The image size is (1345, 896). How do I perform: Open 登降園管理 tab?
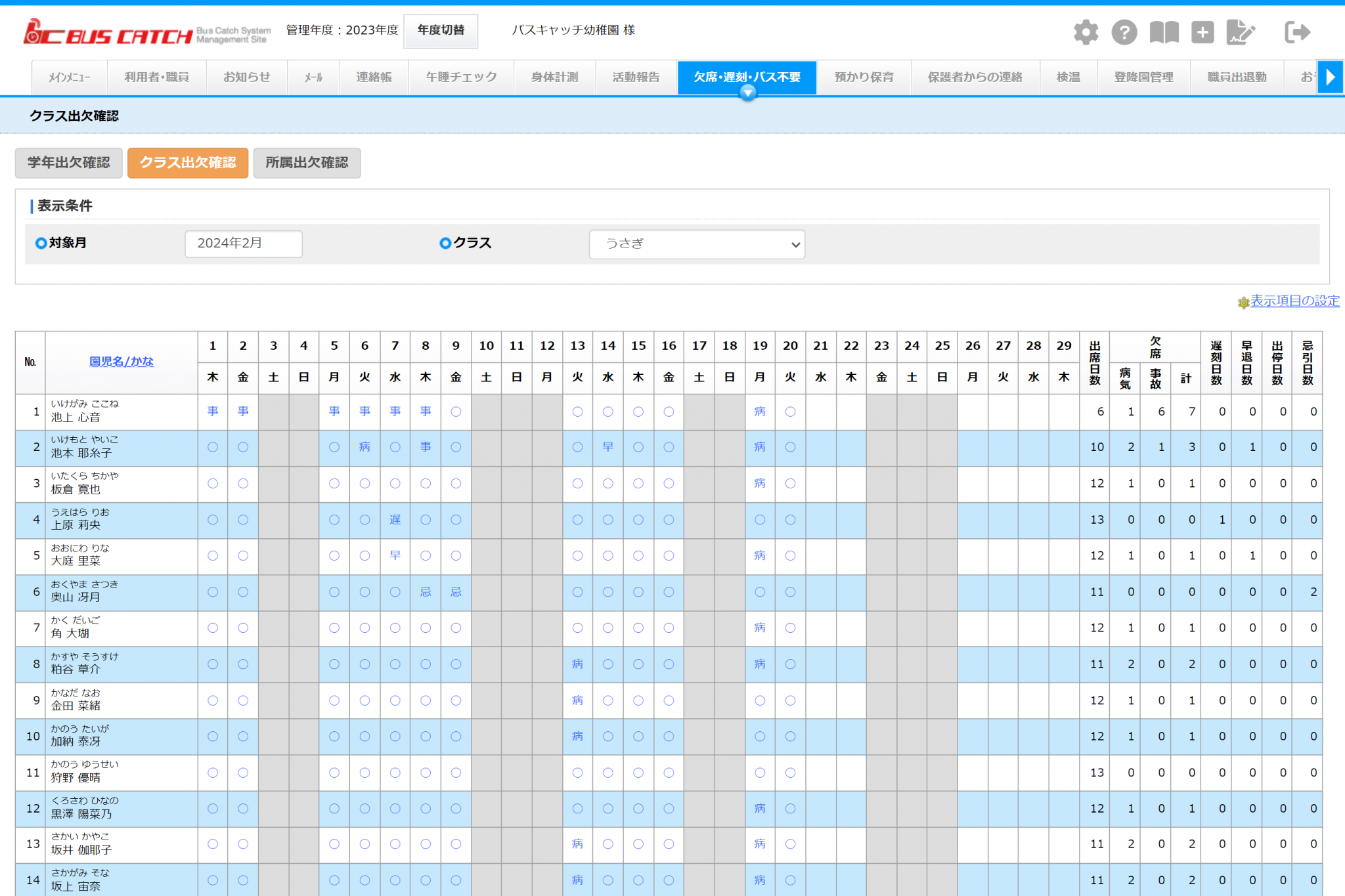tap(1144, 77)
